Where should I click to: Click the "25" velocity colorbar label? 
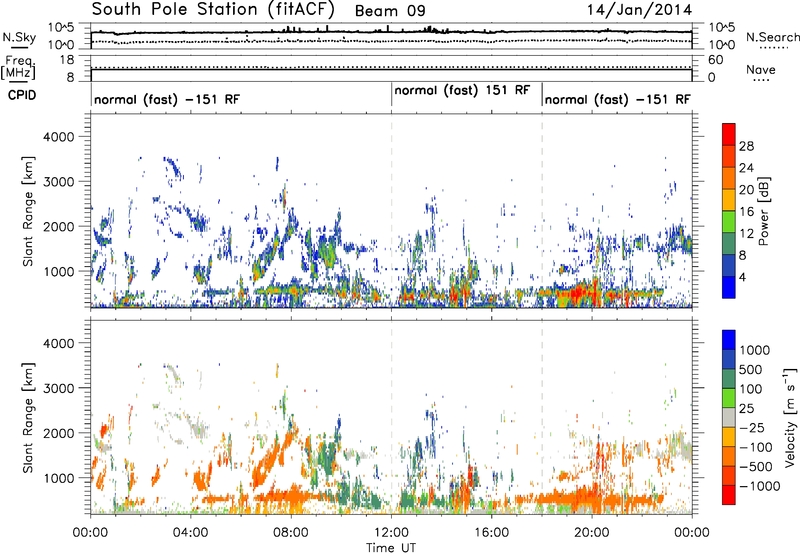pos(746,409)
